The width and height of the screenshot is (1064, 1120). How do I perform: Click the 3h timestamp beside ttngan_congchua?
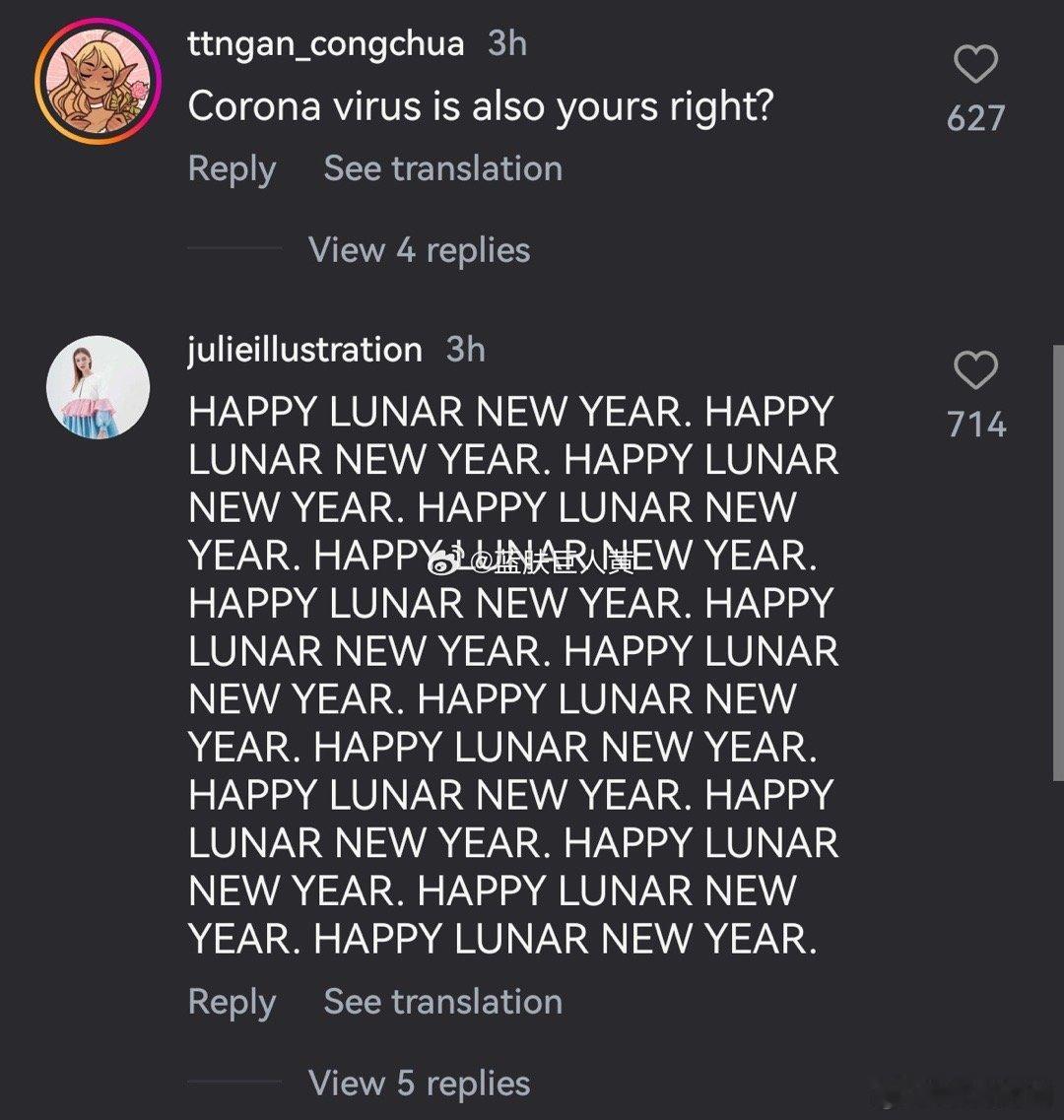507,43
